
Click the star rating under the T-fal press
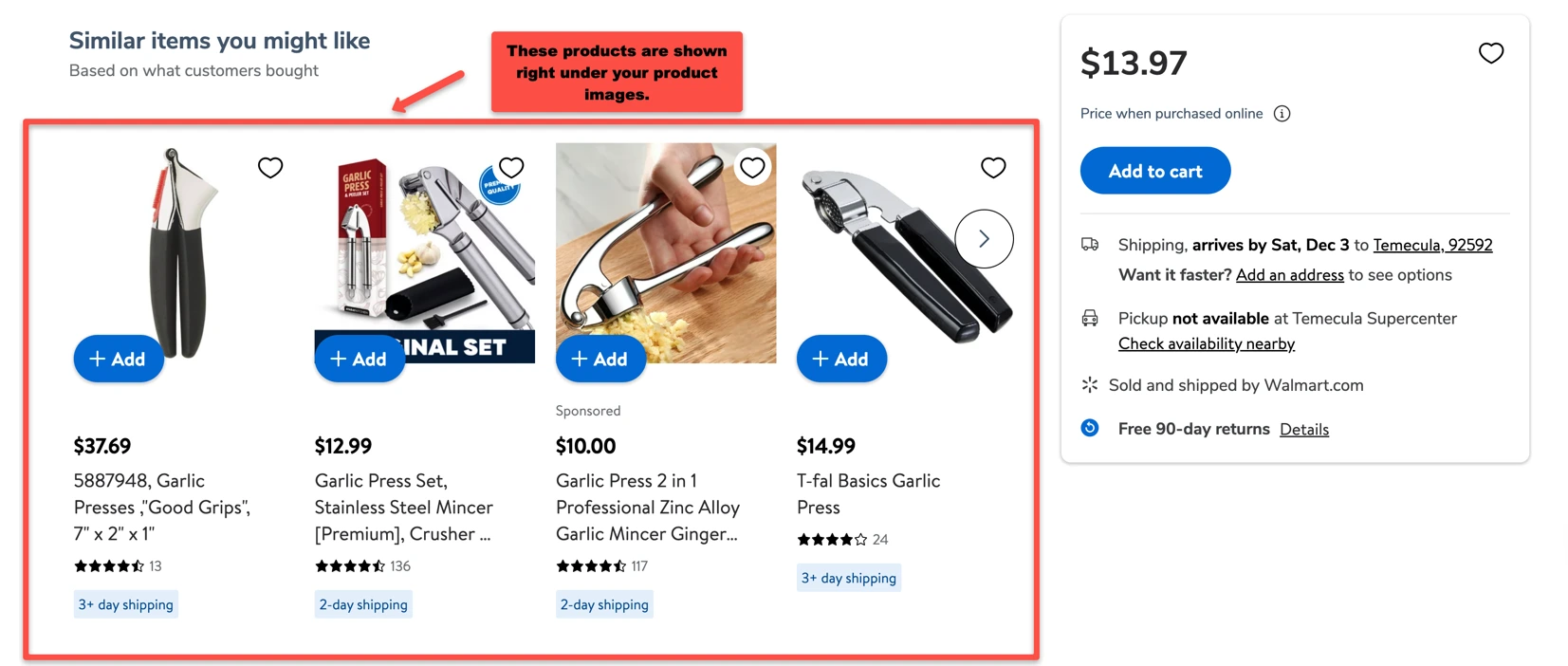click(x=833, y=539)
